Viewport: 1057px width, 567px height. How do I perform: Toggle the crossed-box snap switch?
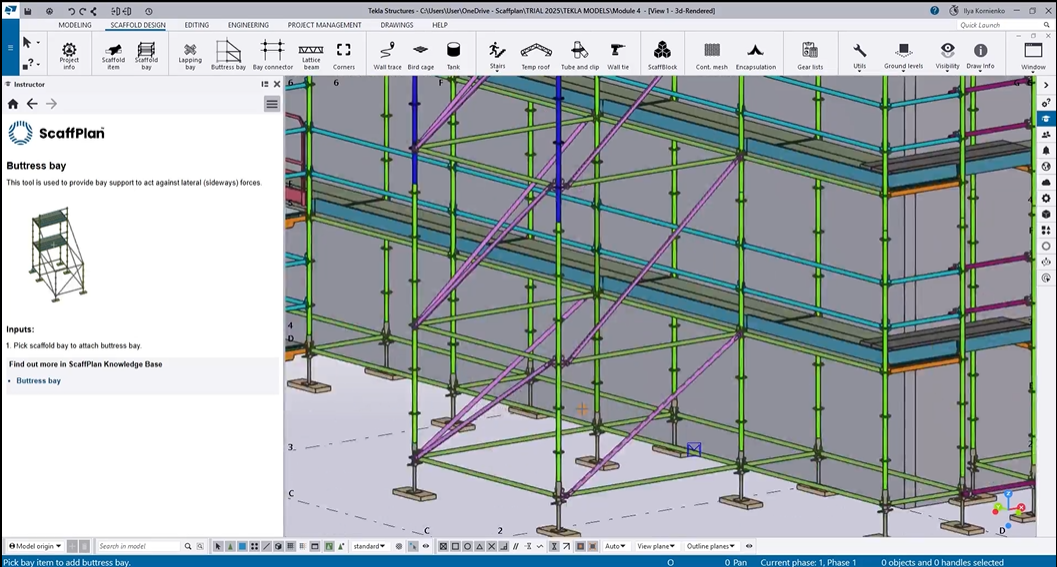click(x=443, y=546)
